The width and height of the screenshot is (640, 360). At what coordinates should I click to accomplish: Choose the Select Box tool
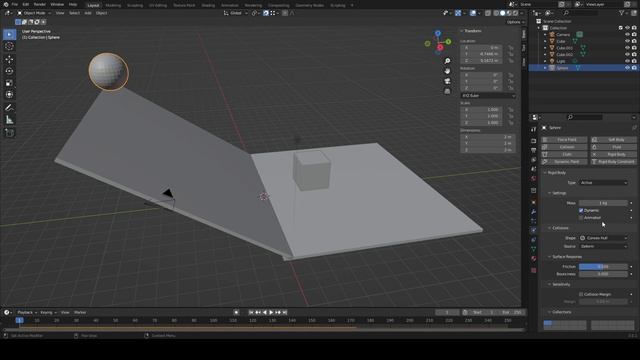tap(9, 34)
